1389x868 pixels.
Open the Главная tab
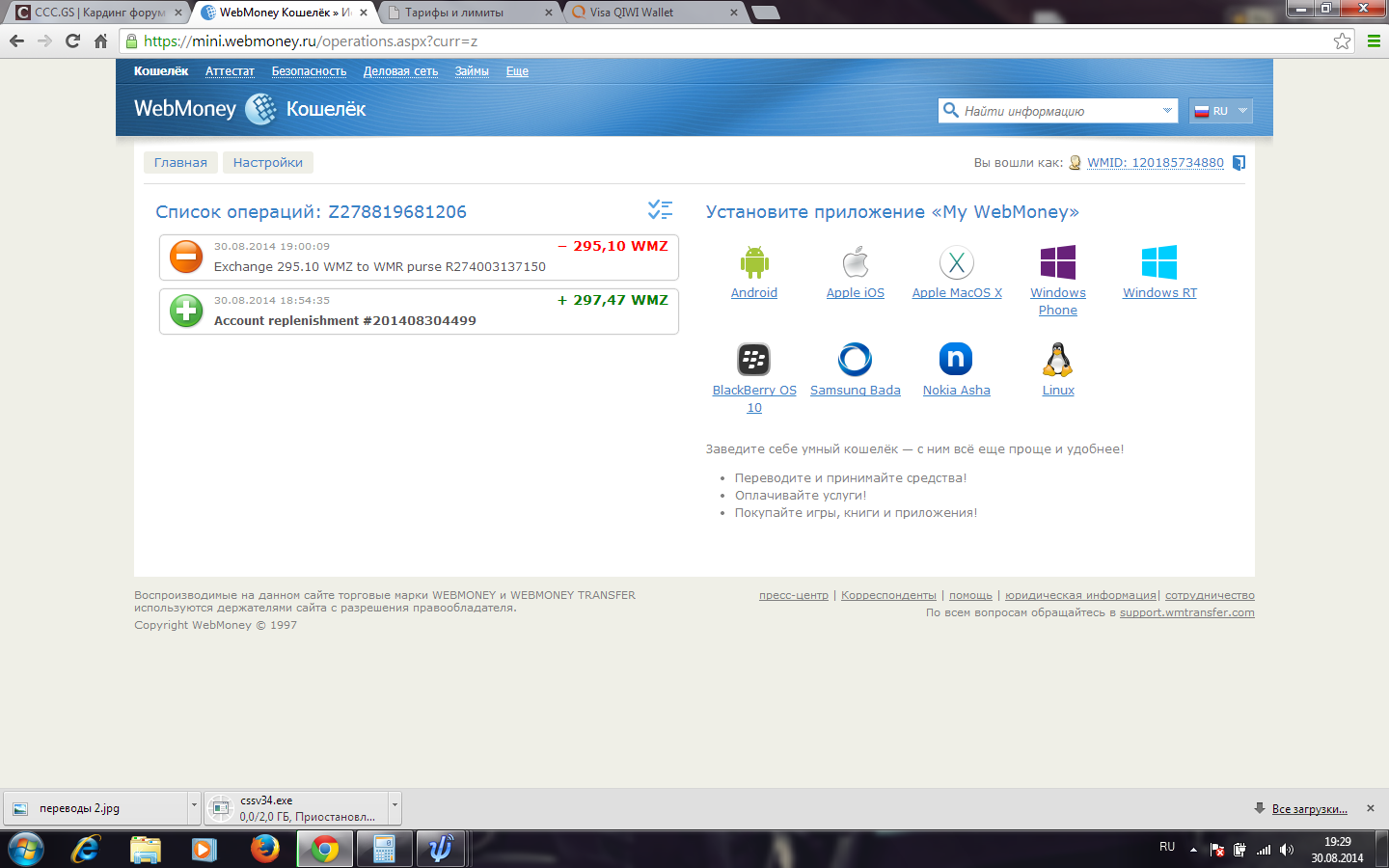(x=180, y=162)
